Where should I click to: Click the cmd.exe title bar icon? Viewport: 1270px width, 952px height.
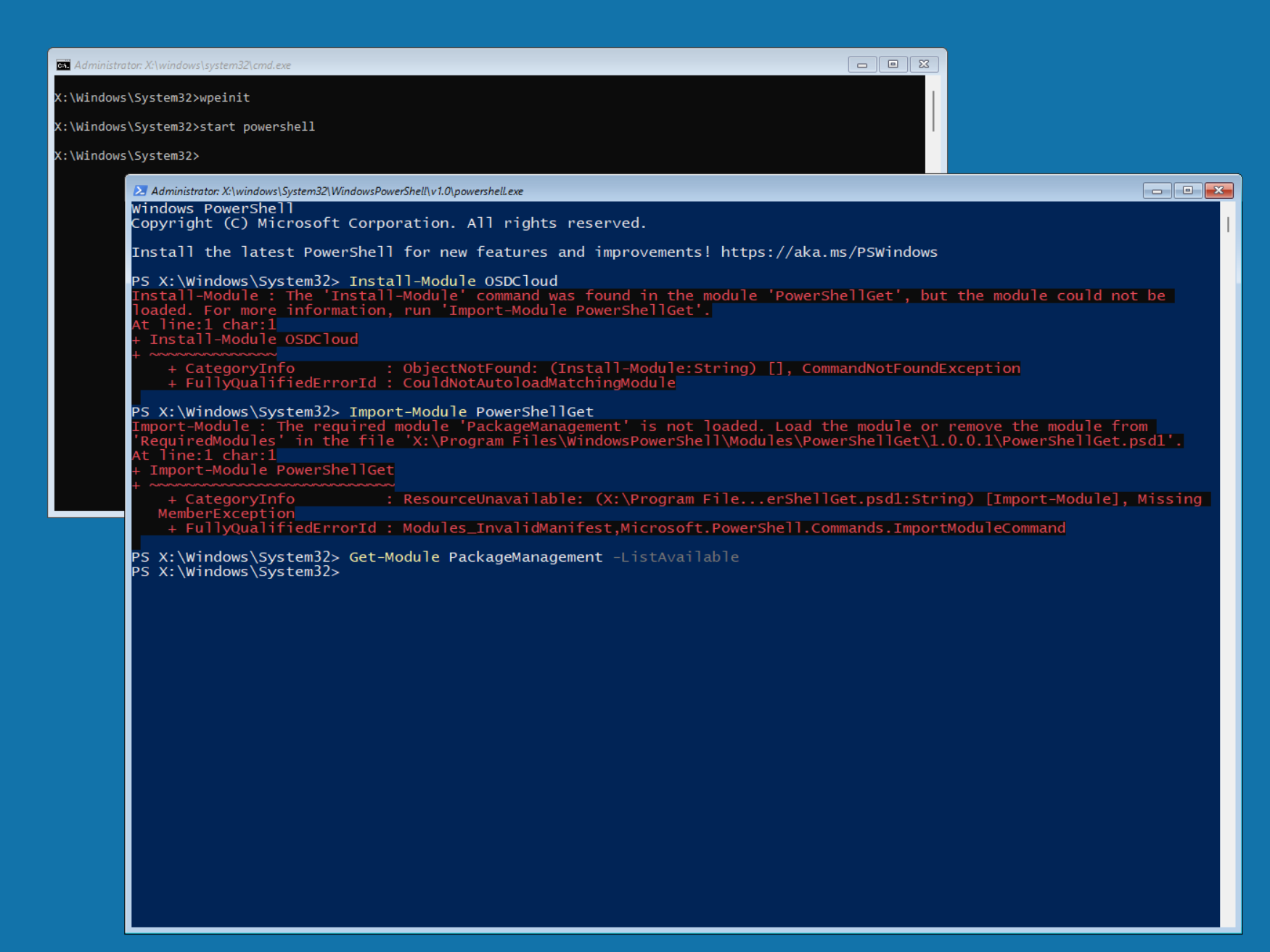63,65
